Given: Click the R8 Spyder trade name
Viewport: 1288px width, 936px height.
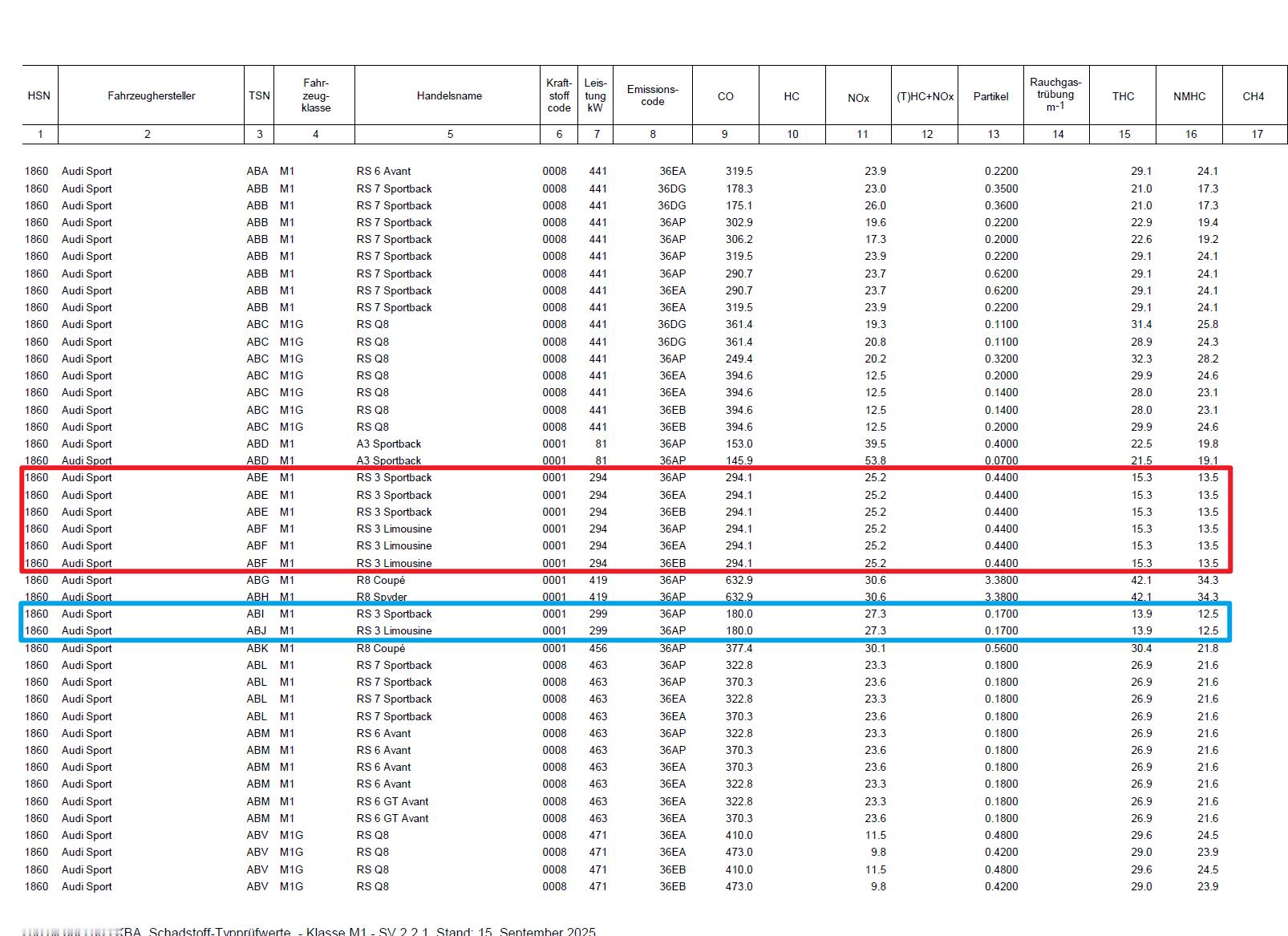Looking at the screenshot, I should pos(382,597).
